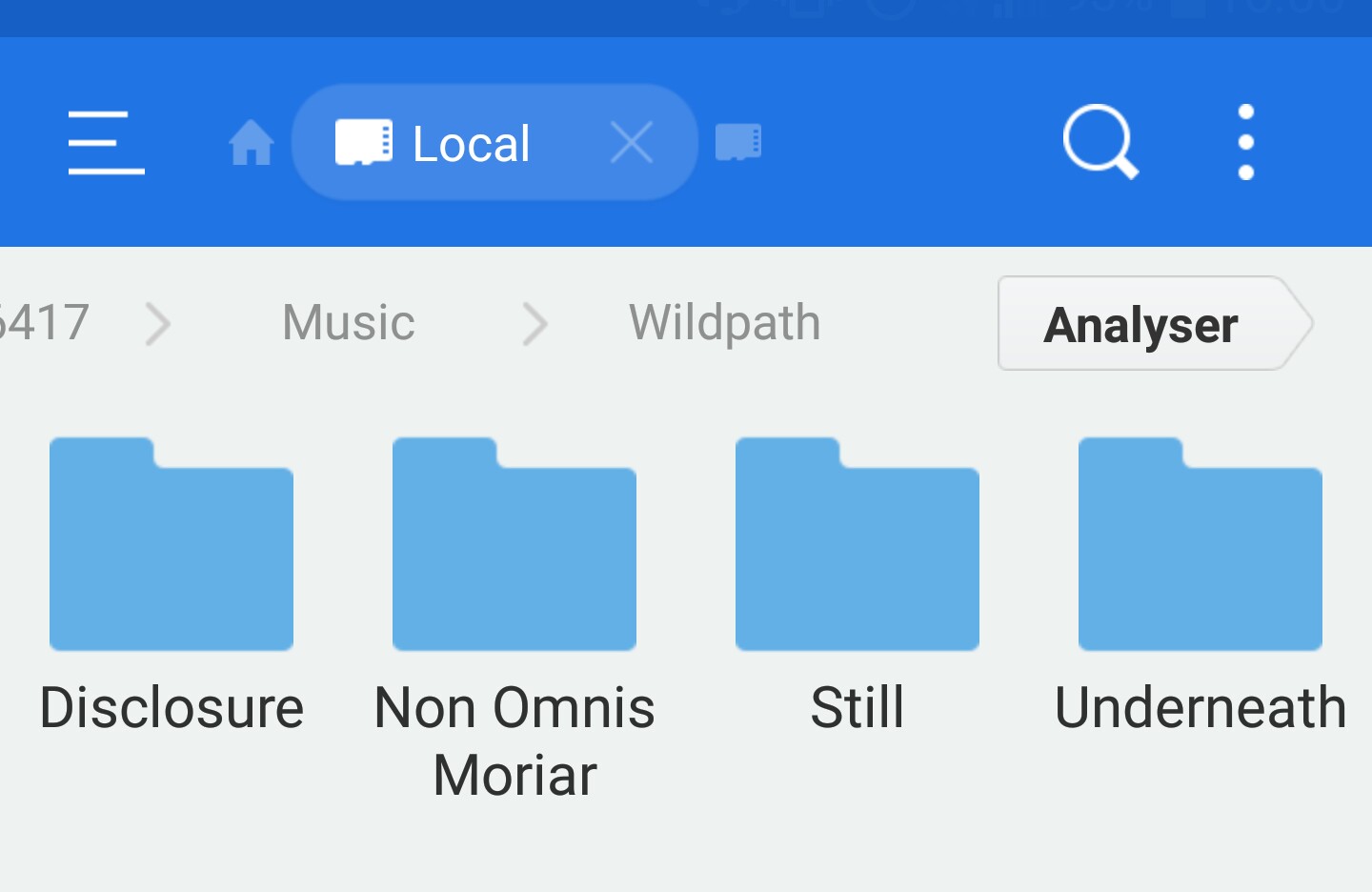
Task: Open the search magnifier
Action: pos(1101,142)
